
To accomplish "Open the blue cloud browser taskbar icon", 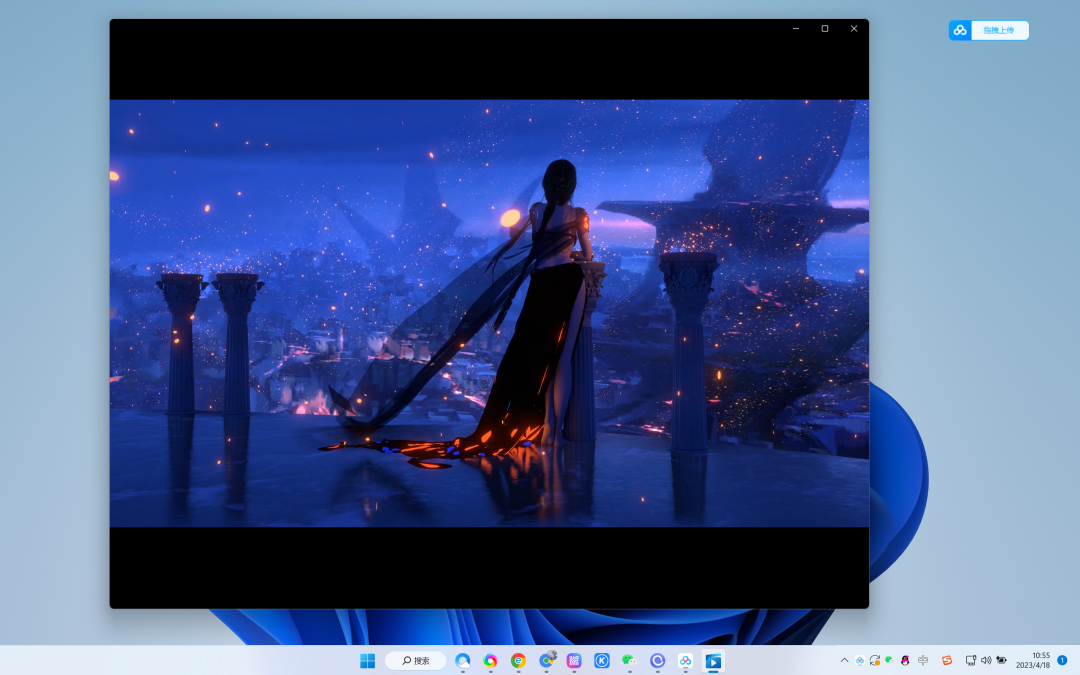I will pos(463,661).
